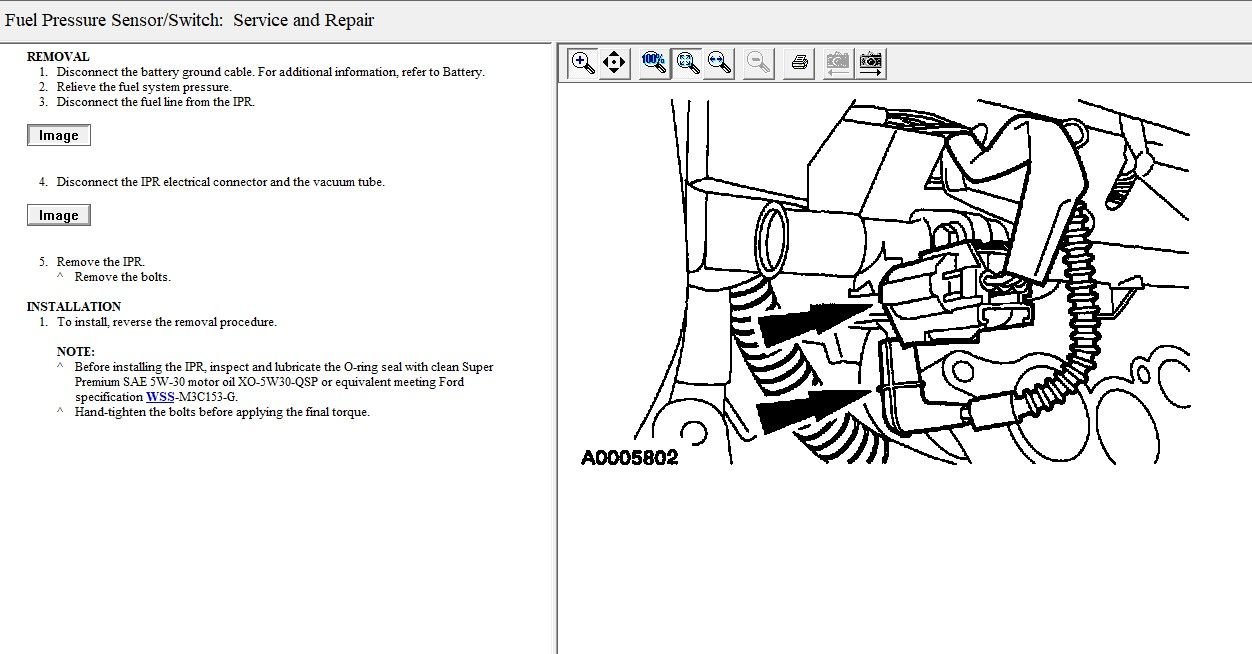Follow the WSS specification link
Screen dimensions: 1252x654
(160, 397)
